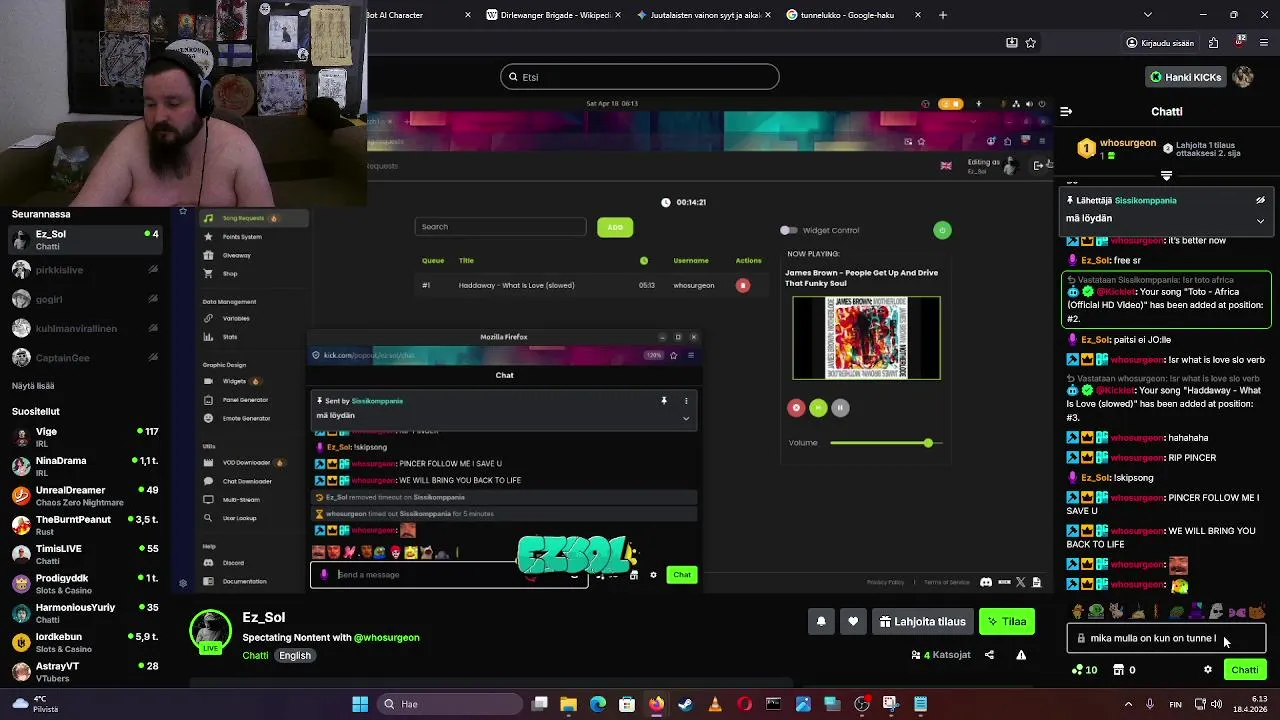This screenshot has height=720, width=1280.
Task: Open Giveaway section in the sidebar
Action: [x=236, y=255]
